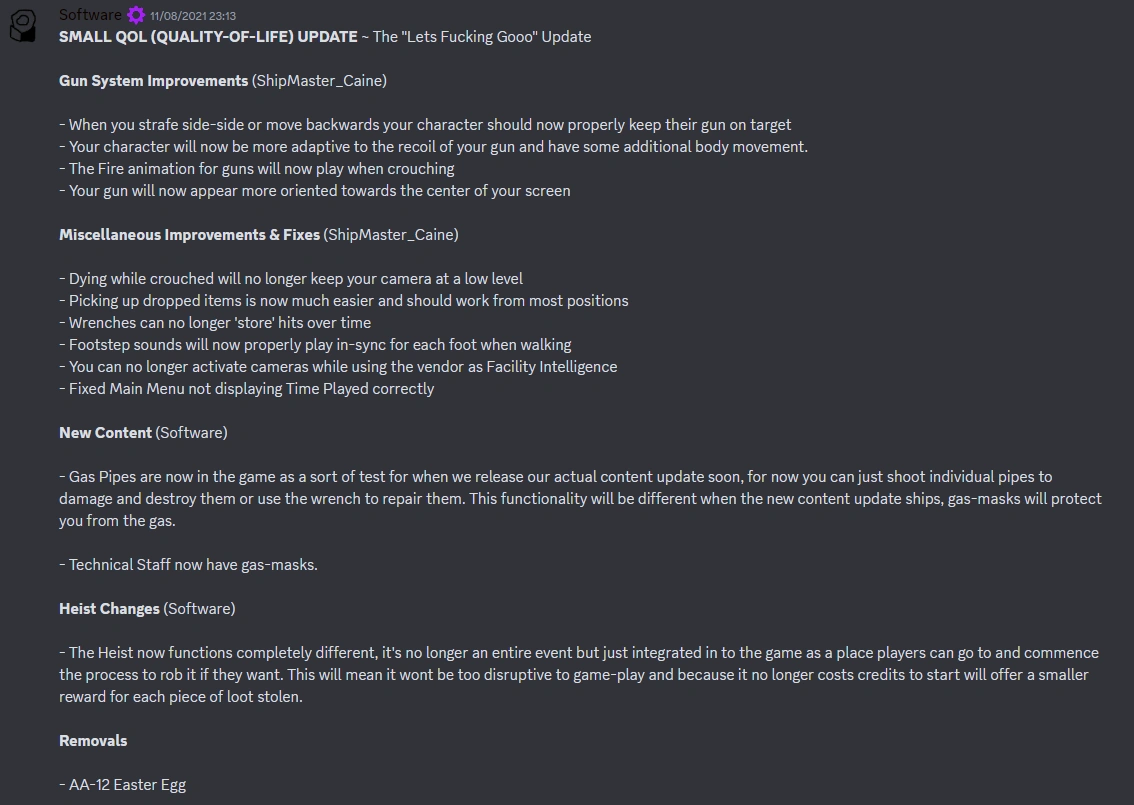Screen dimensions: 1134x805
Task: Click the Heist Changes heading
Action: tap(109, 609)
